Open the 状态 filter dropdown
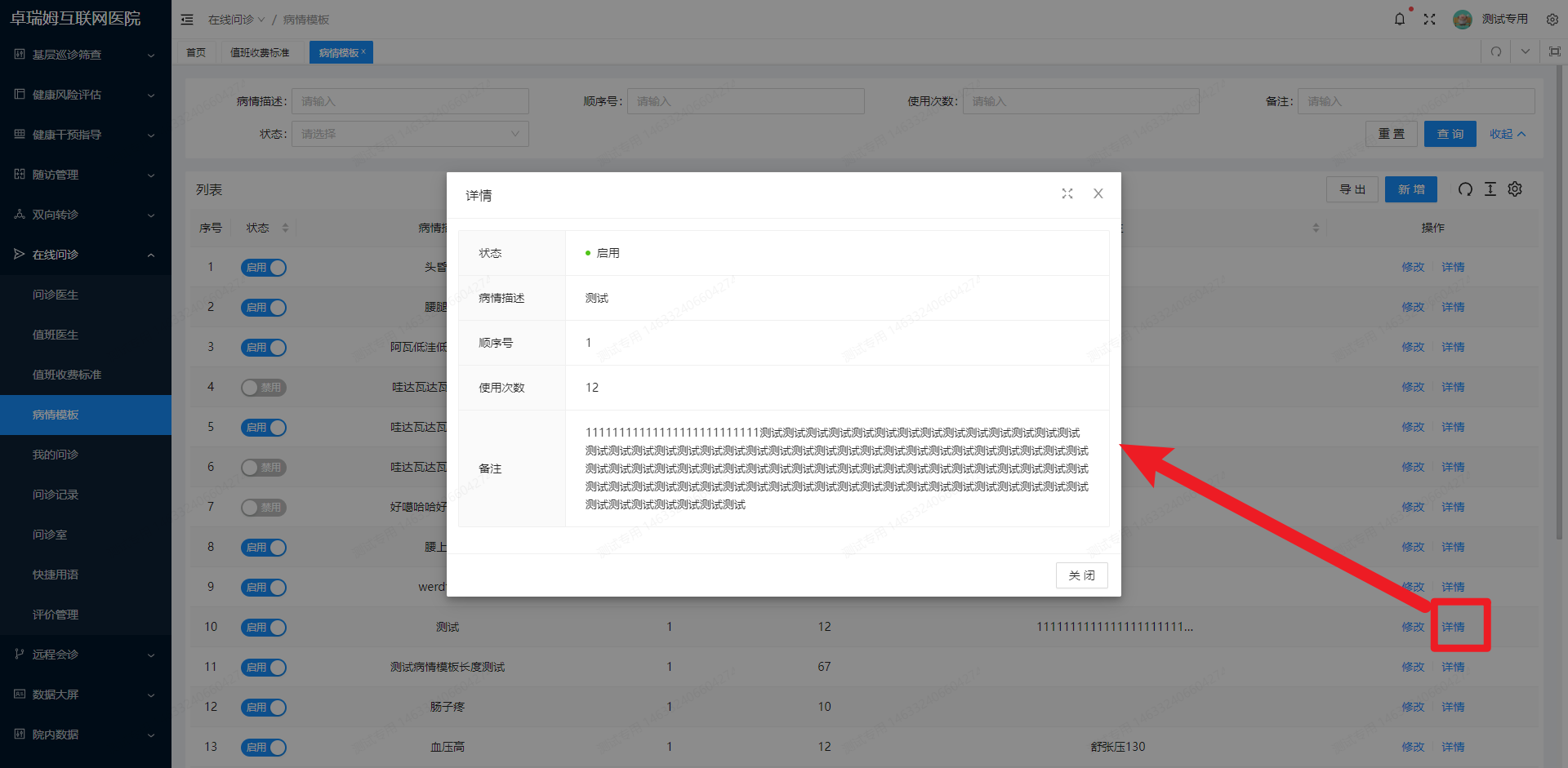Image resolution: width=1568 pixels, height=768 pixels. click(x=410, y=133)
